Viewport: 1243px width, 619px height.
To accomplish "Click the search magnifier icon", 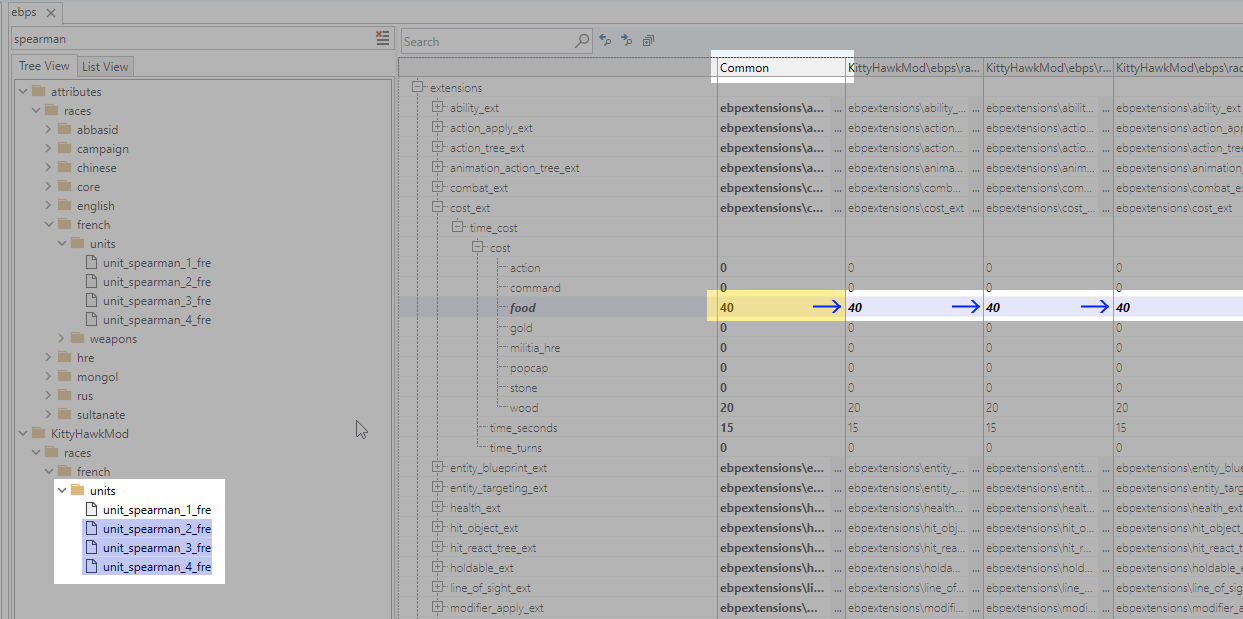I will tap(583, 41).
